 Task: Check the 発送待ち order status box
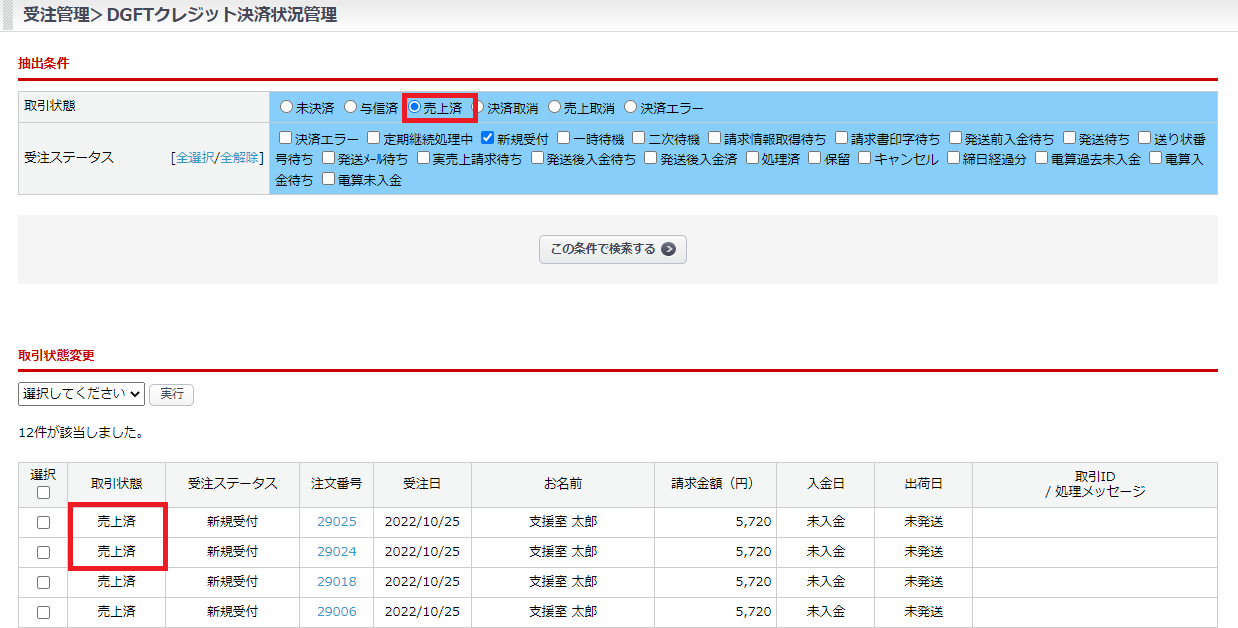point(1070,138)
